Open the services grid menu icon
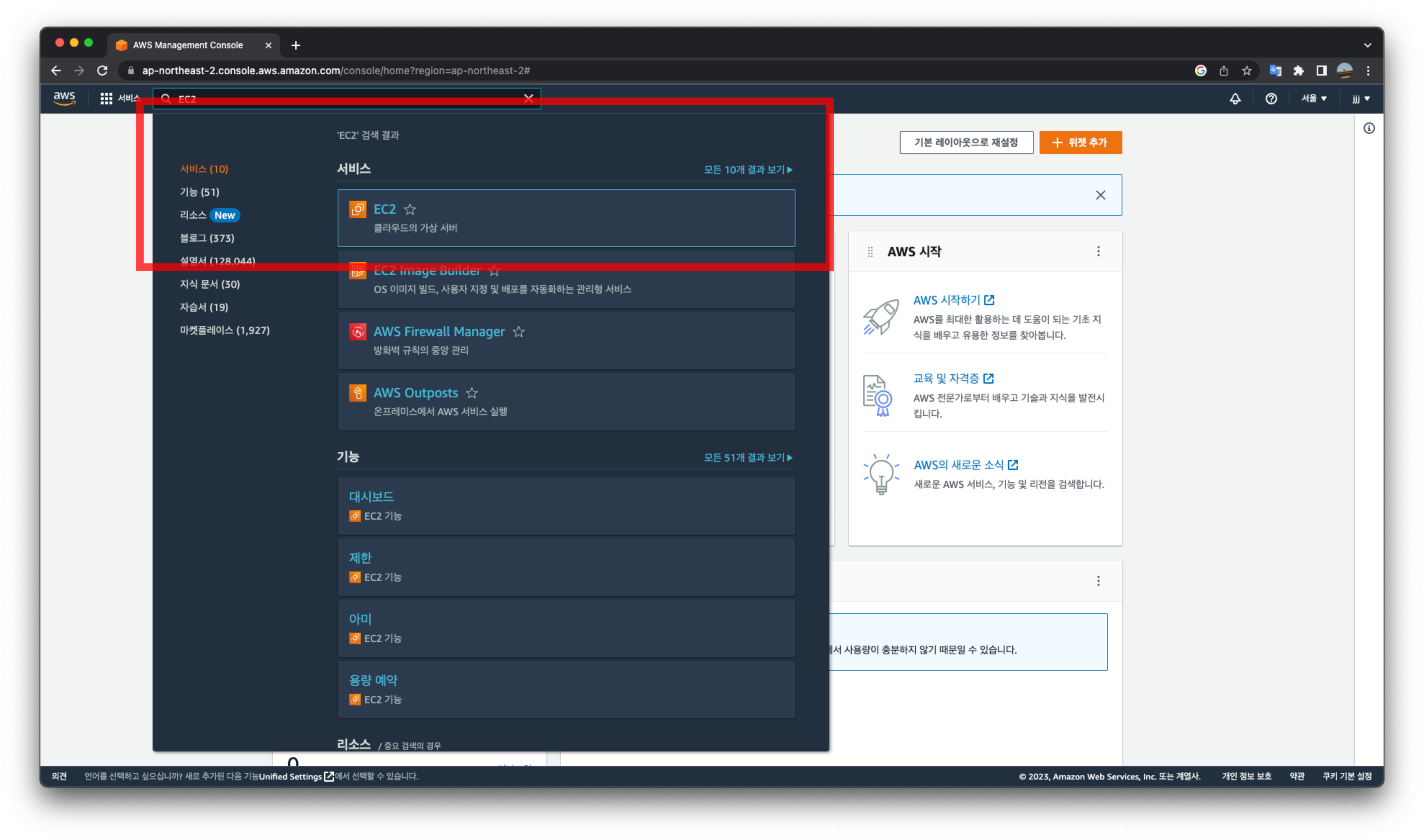Image resolution: width=1424 pixels, height=840 pixels. (x=106, y=99)
